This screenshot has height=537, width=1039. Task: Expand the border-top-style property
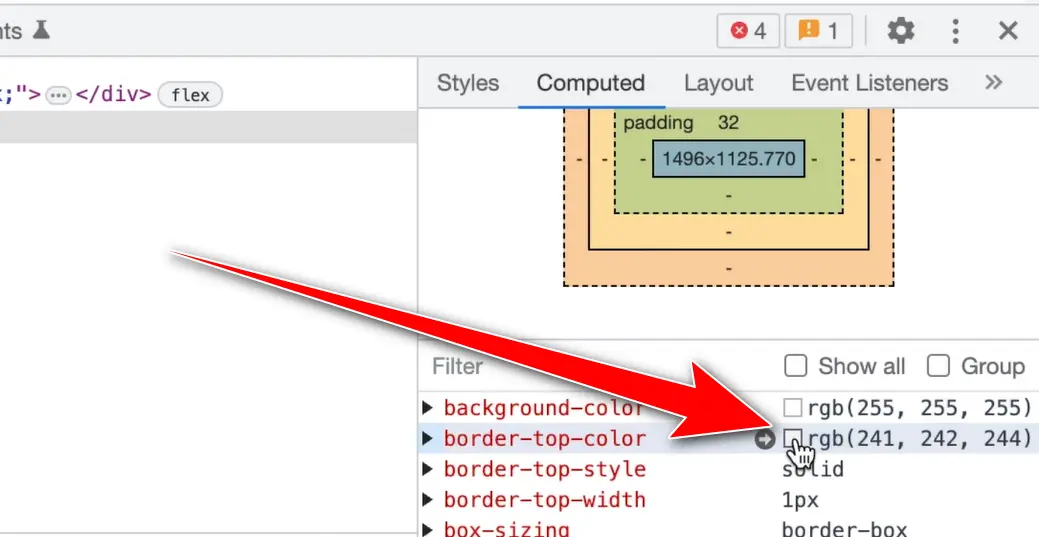pyautogui.click(x=428, y=470)
